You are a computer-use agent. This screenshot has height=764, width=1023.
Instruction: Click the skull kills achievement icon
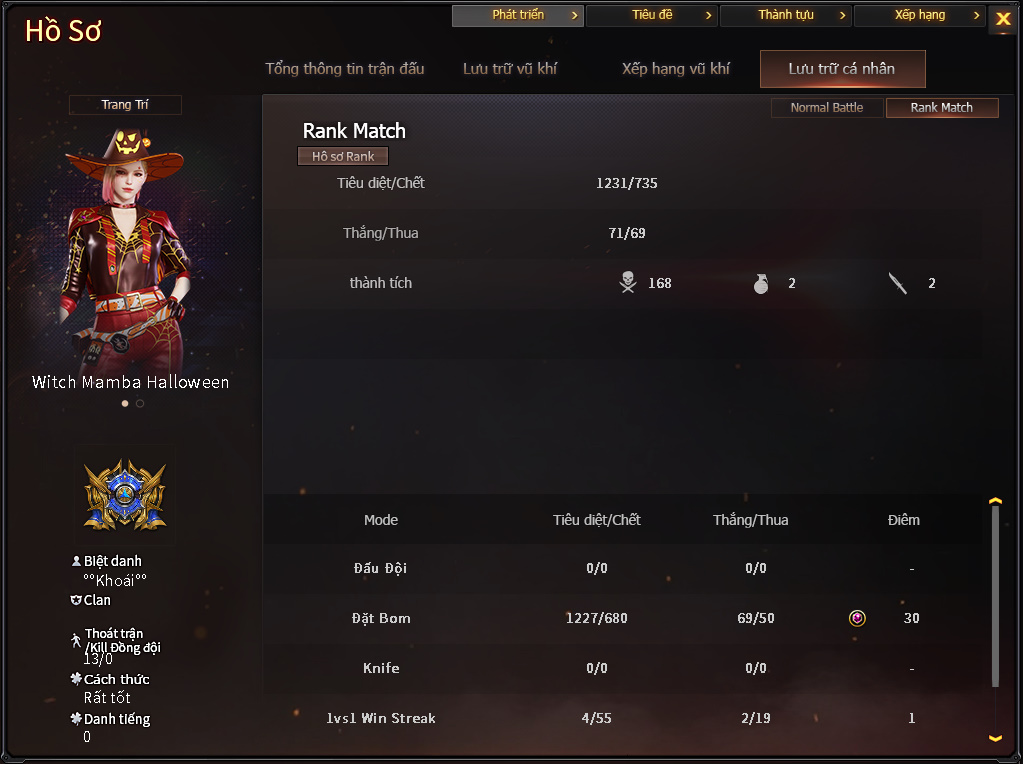(628, 283)
